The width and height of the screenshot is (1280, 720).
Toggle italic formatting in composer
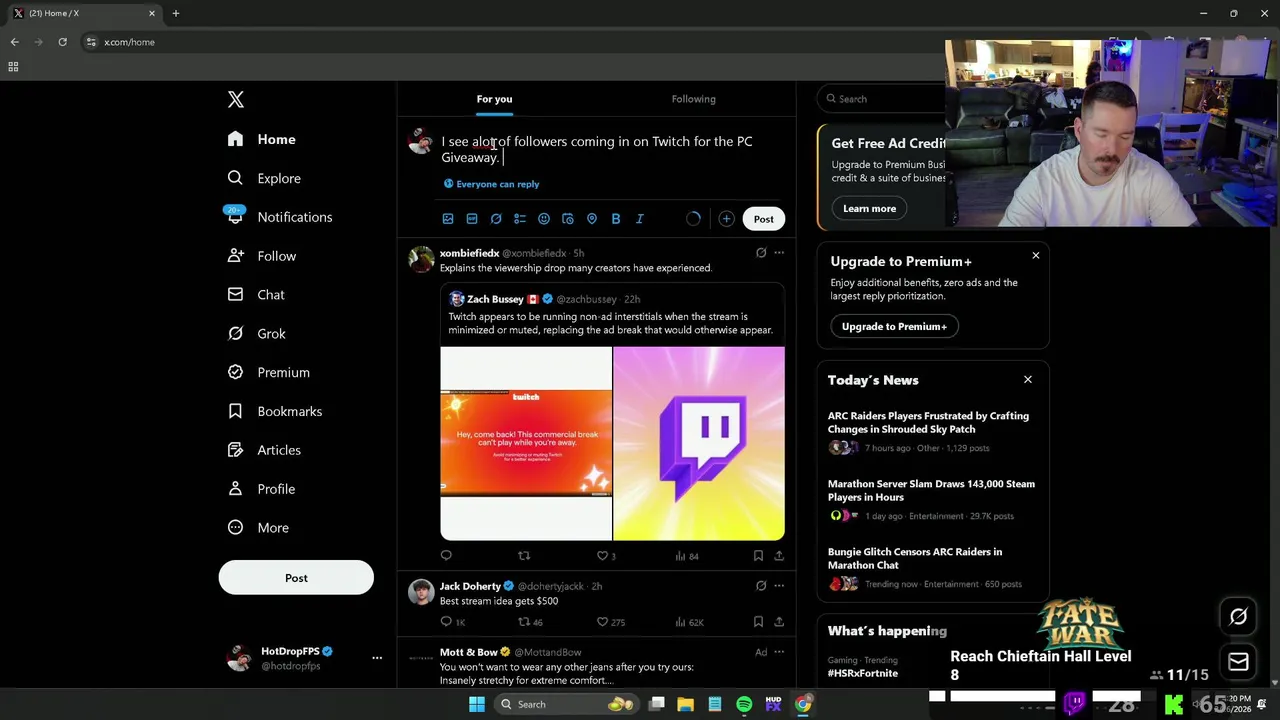coord(640,219)
